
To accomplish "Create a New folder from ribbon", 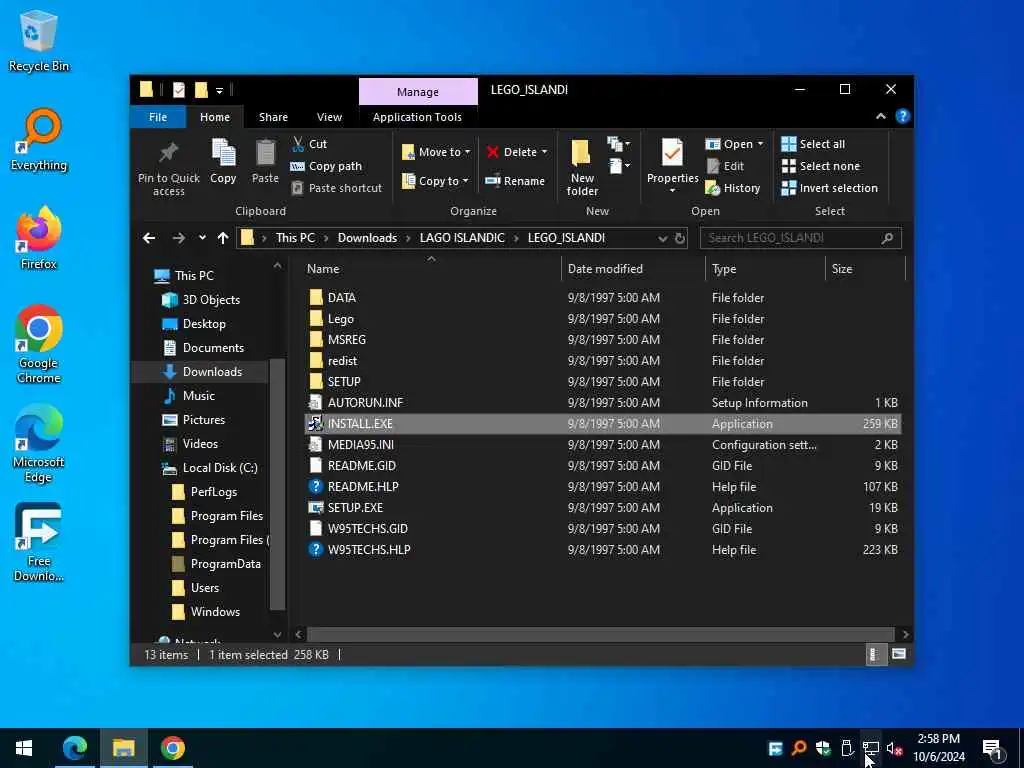I will [x=582, y=167].
